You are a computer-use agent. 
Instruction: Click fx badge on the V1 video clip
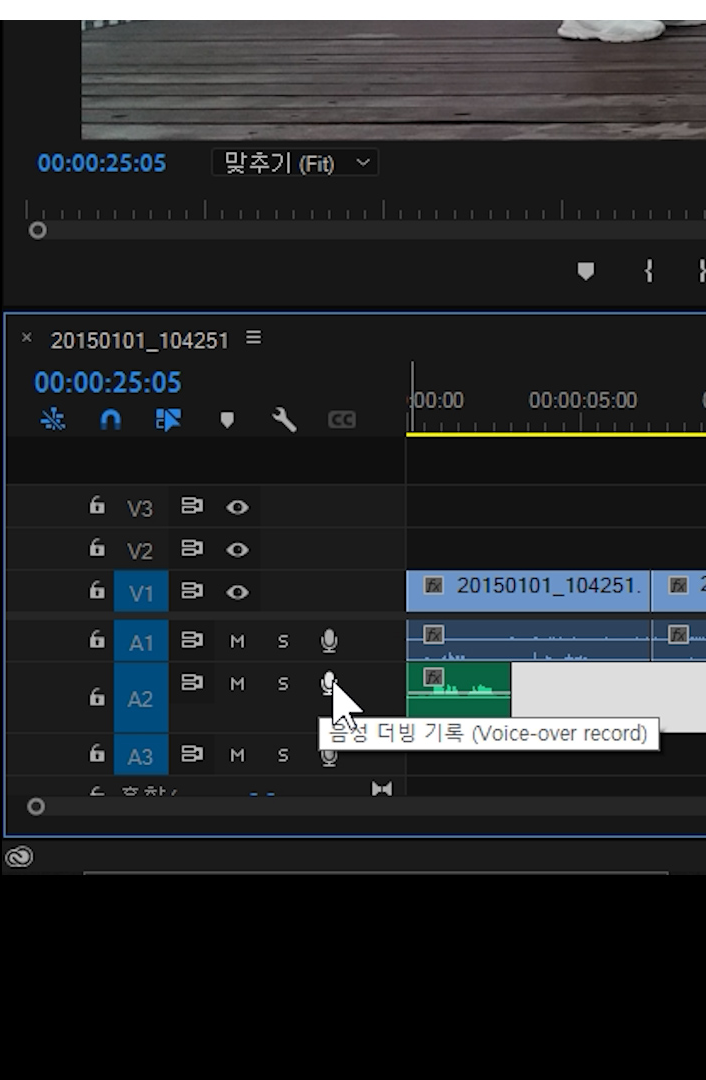click(x=433, y=585)
